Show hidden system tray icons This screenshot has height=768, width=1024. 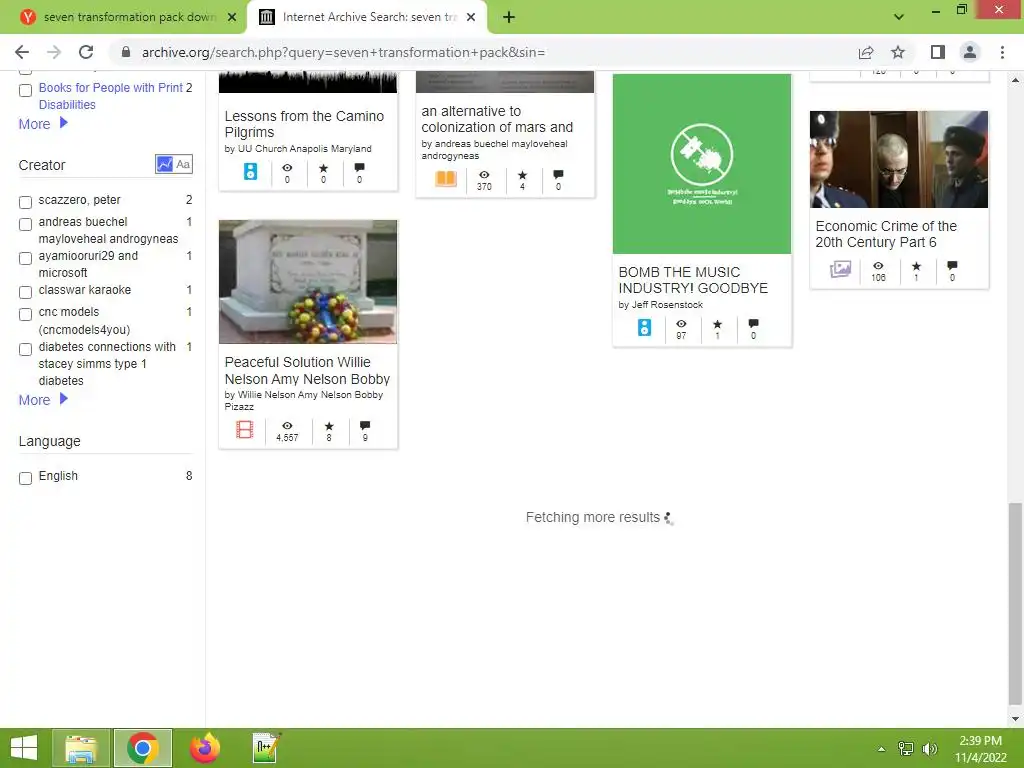[x=882, y=748]
